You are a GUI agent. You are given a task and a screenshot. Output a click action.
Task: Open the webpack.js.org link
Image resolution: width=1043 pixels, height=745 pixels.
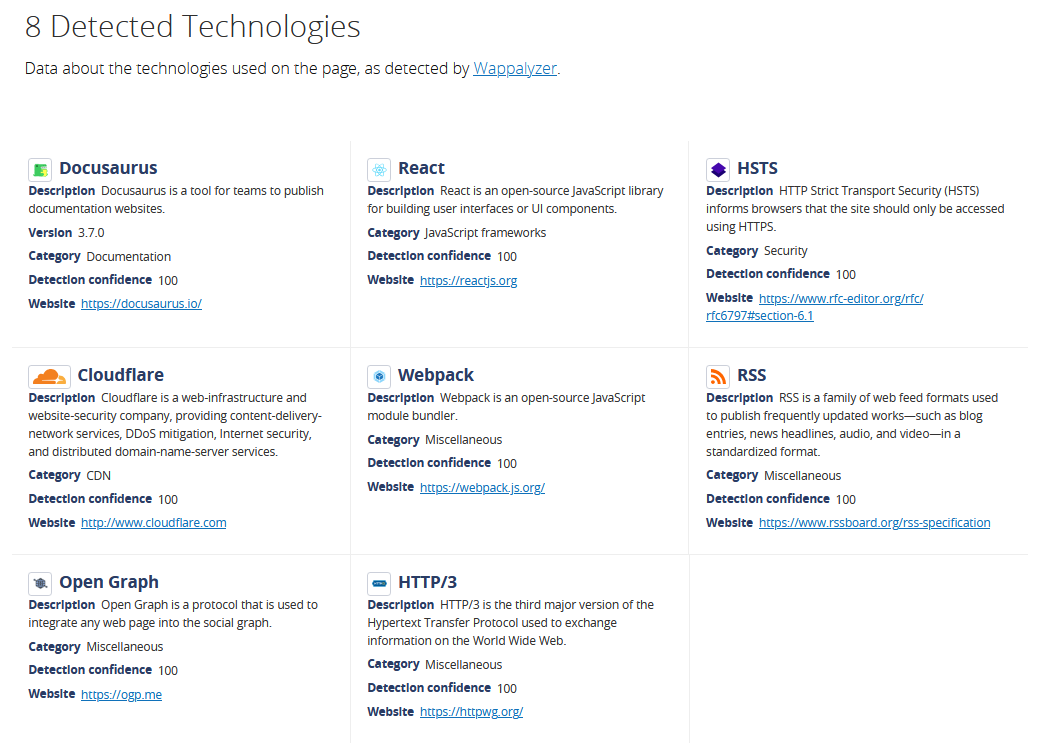482,488
